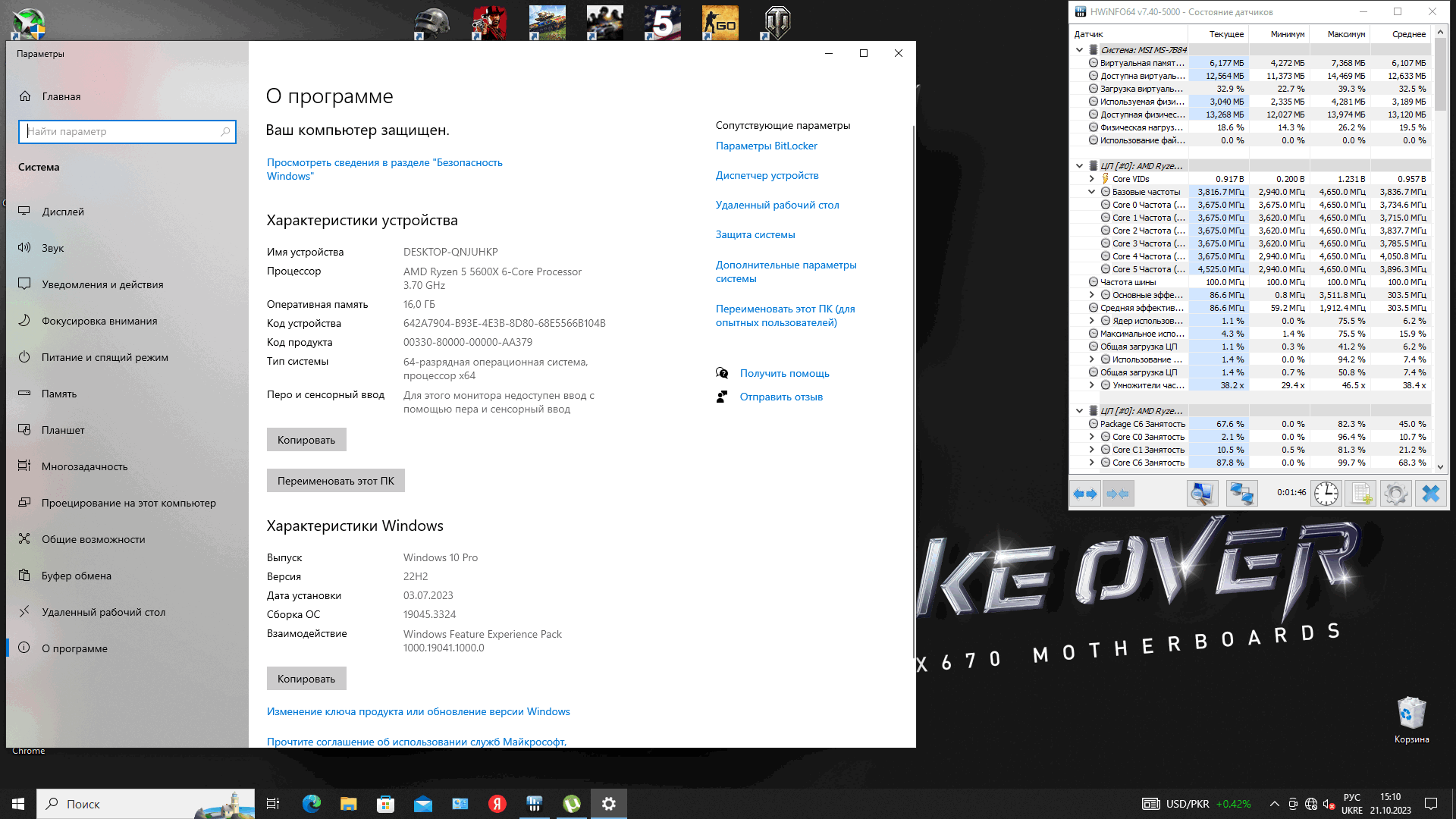The width and height of the screenshot is (1456, 819).
Task: Open the Отправить отзыв link
Action: [781, 397]
